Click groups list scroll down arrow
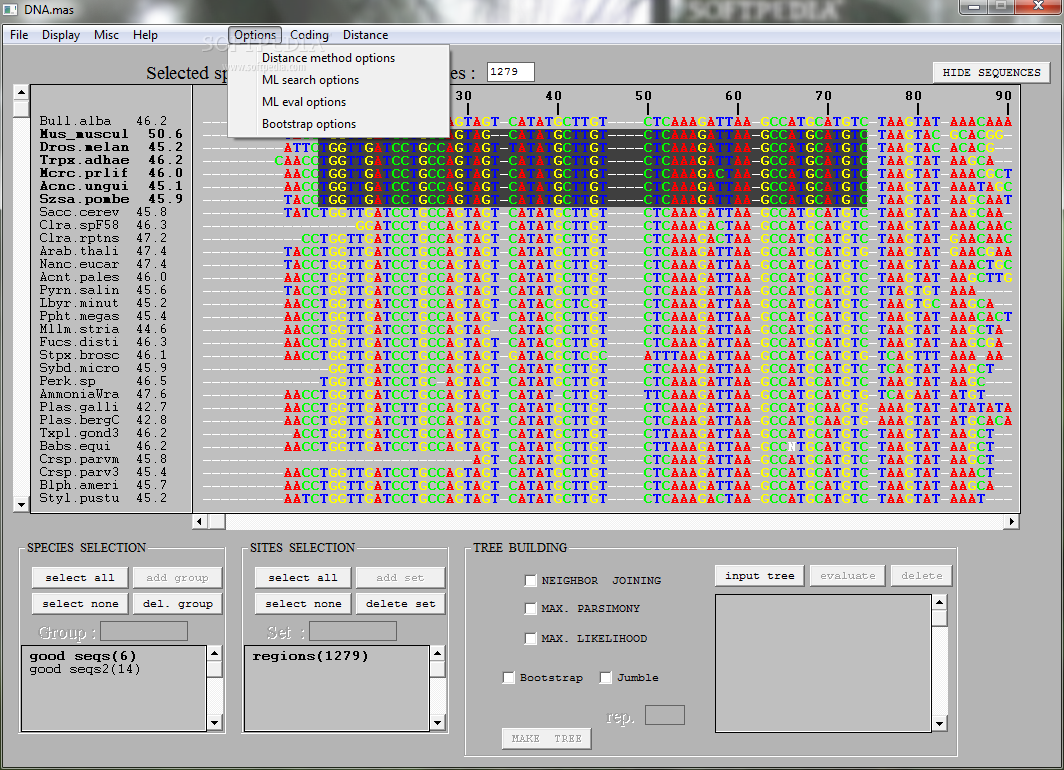The image size is (1064, 770). tap(214, 723)
